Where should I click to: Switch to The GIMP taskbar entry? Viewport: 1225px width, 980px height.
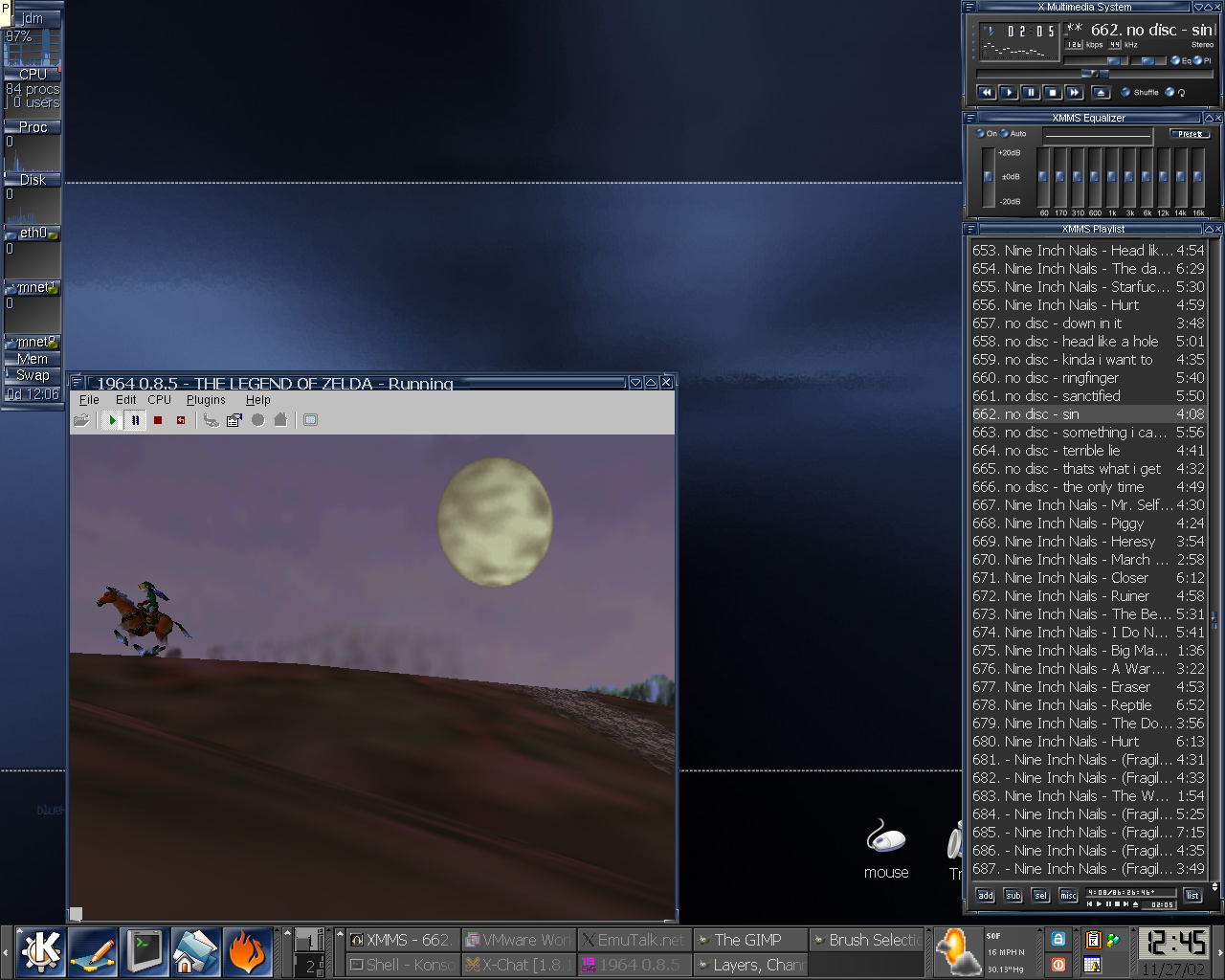pos(751,940)
